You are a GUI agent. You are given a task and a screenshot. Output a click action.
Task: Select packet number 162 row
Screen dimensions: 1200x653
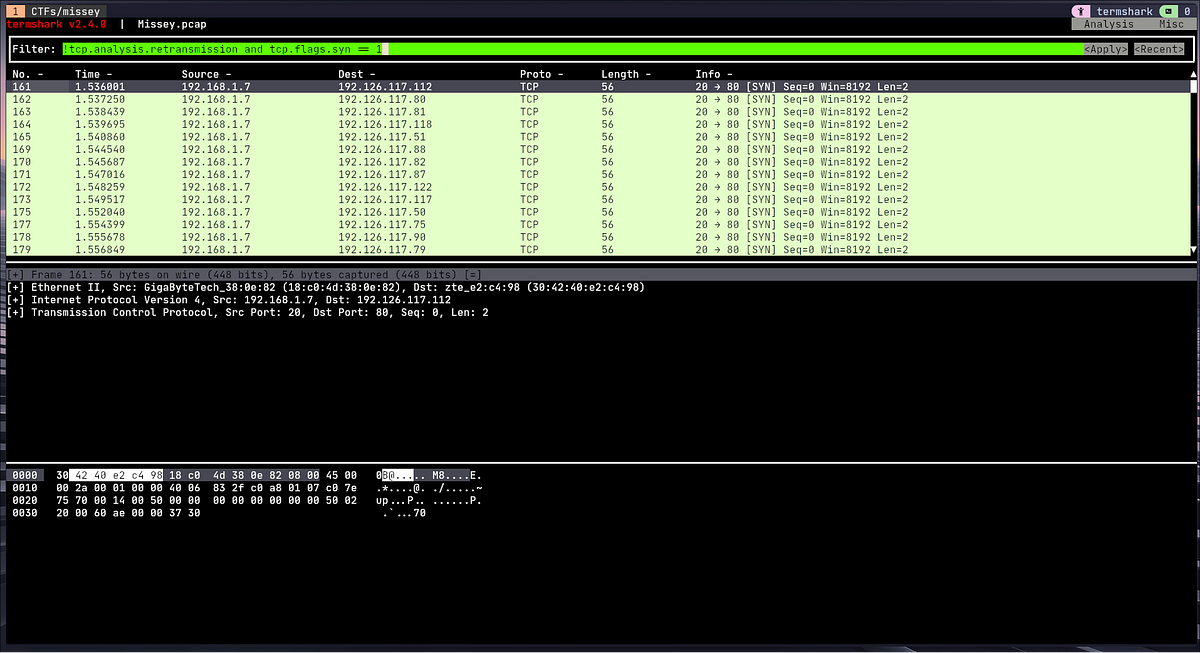pyautogui.click(x=598, y=100)
